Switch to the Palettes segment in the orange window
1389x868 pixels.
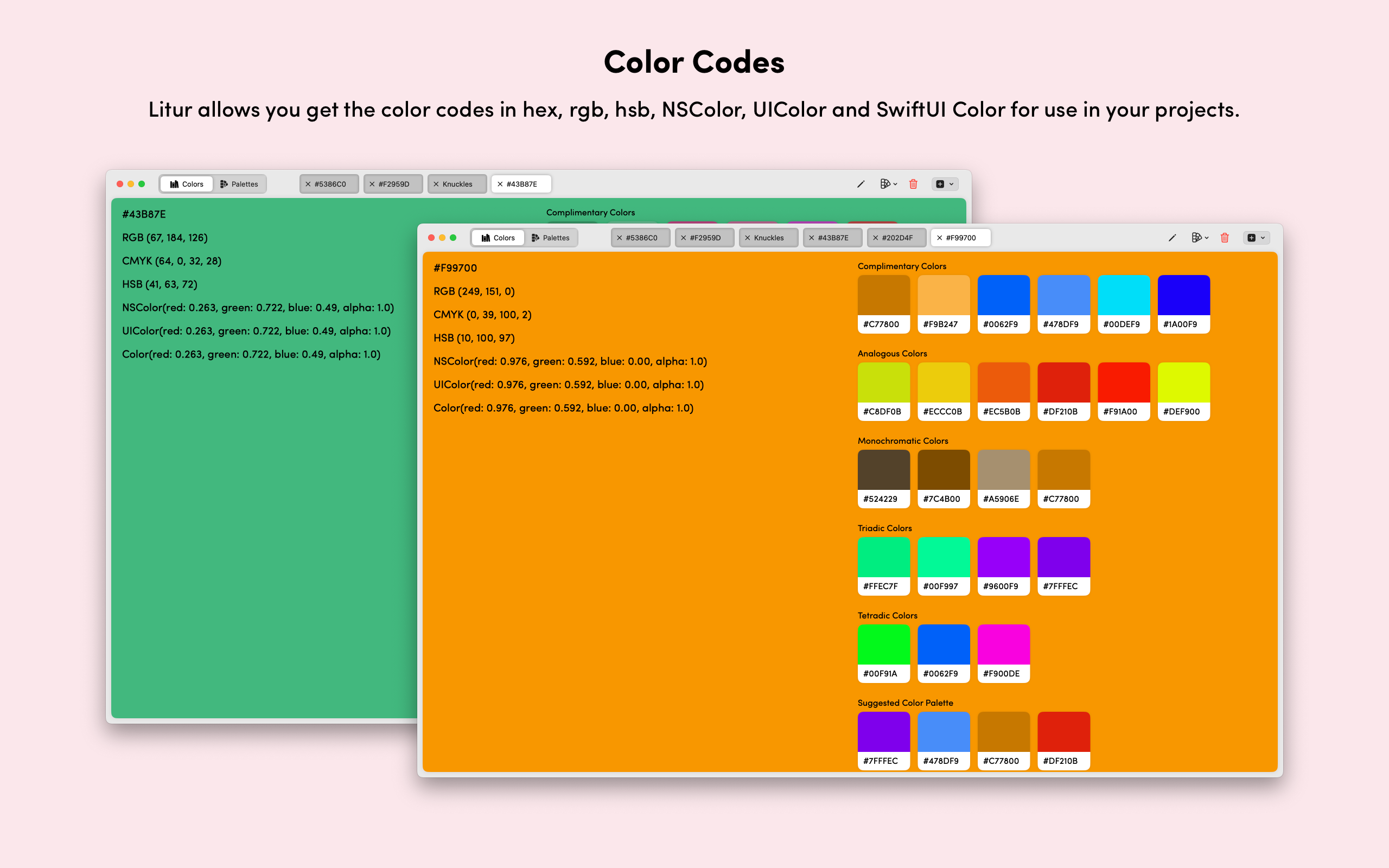(x=550, y=238)
